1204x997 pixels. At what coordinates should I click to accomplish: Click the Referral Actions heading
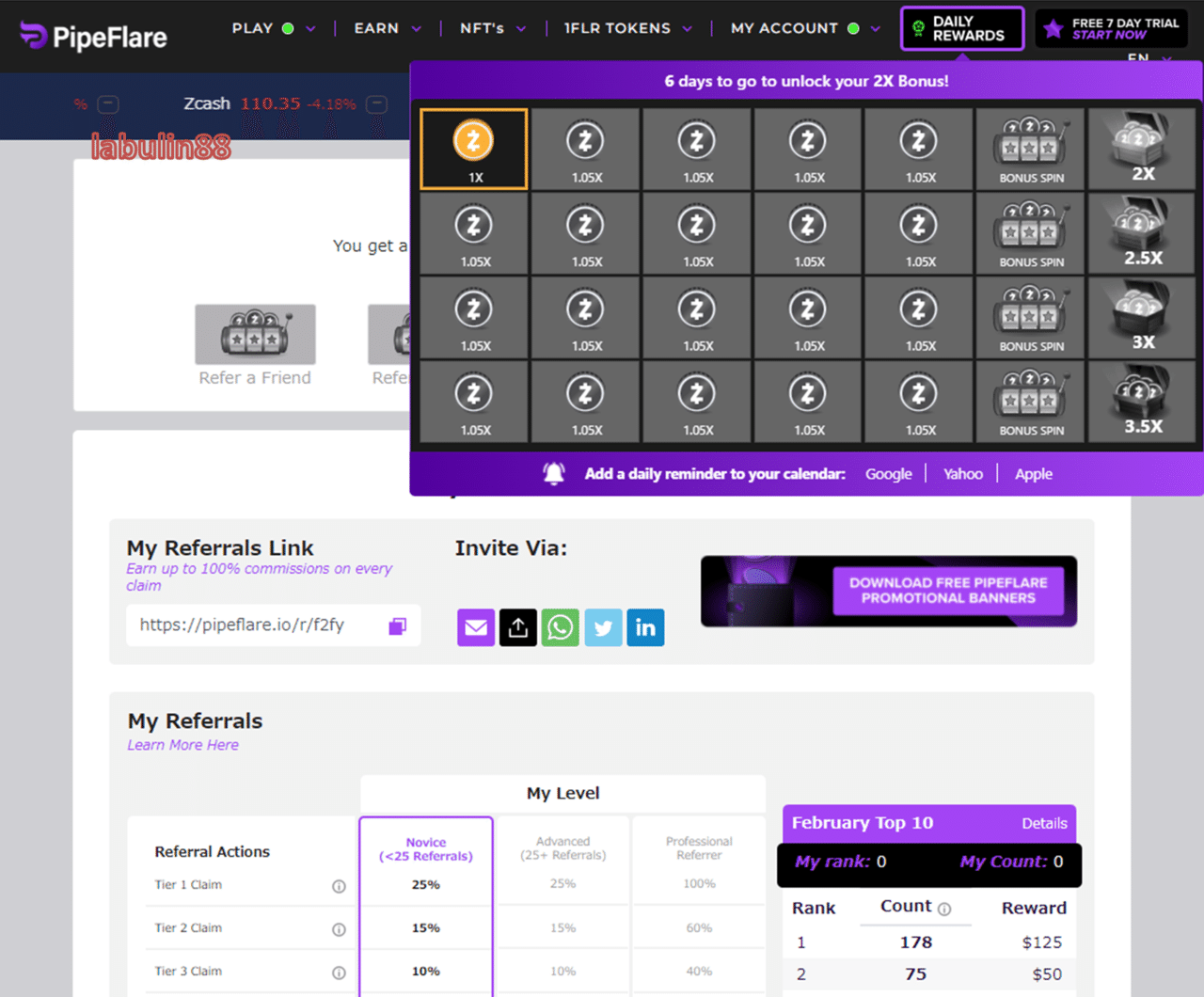tap(212, 851)
